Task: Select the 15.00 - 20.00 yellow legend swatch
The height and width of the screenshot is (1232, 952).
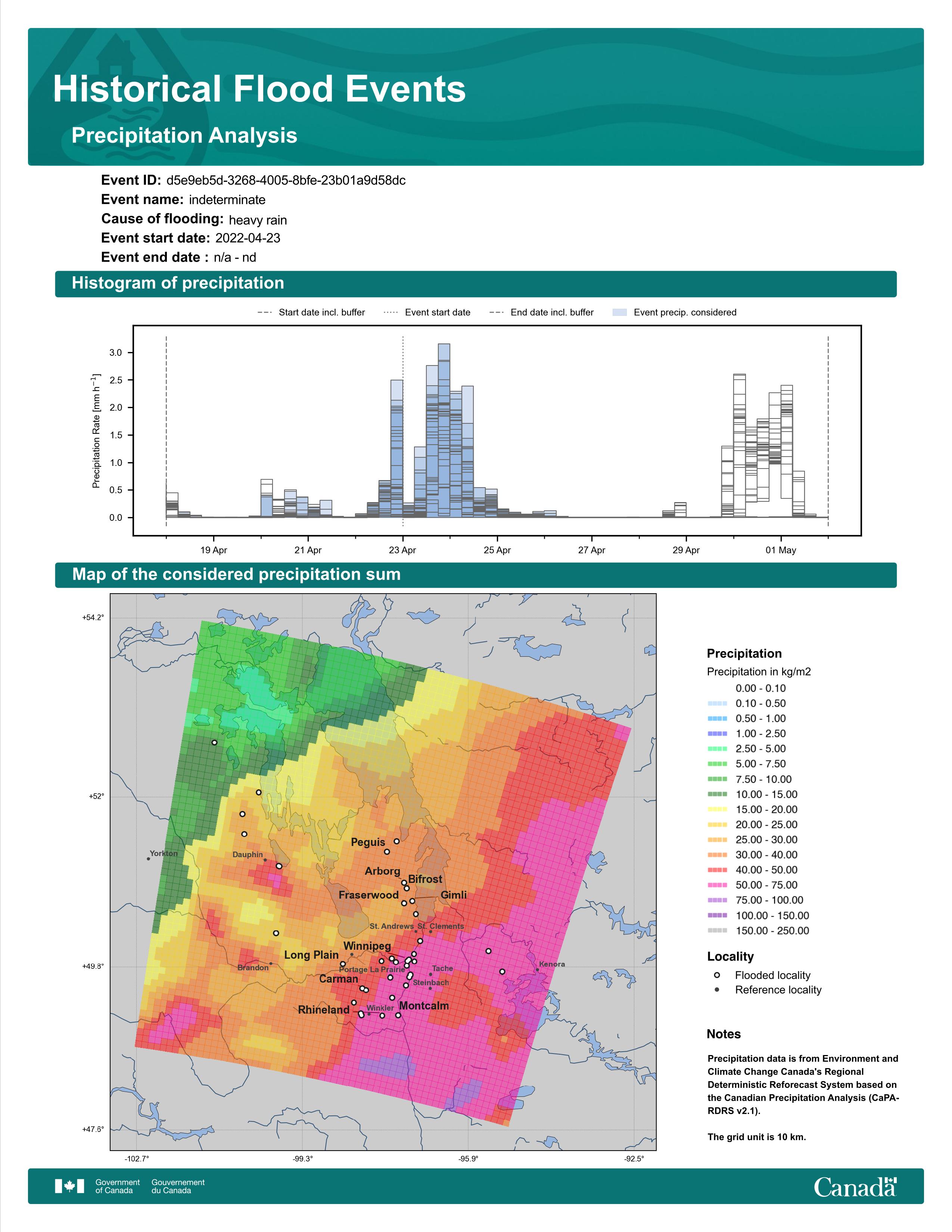Action: [717, 809]
